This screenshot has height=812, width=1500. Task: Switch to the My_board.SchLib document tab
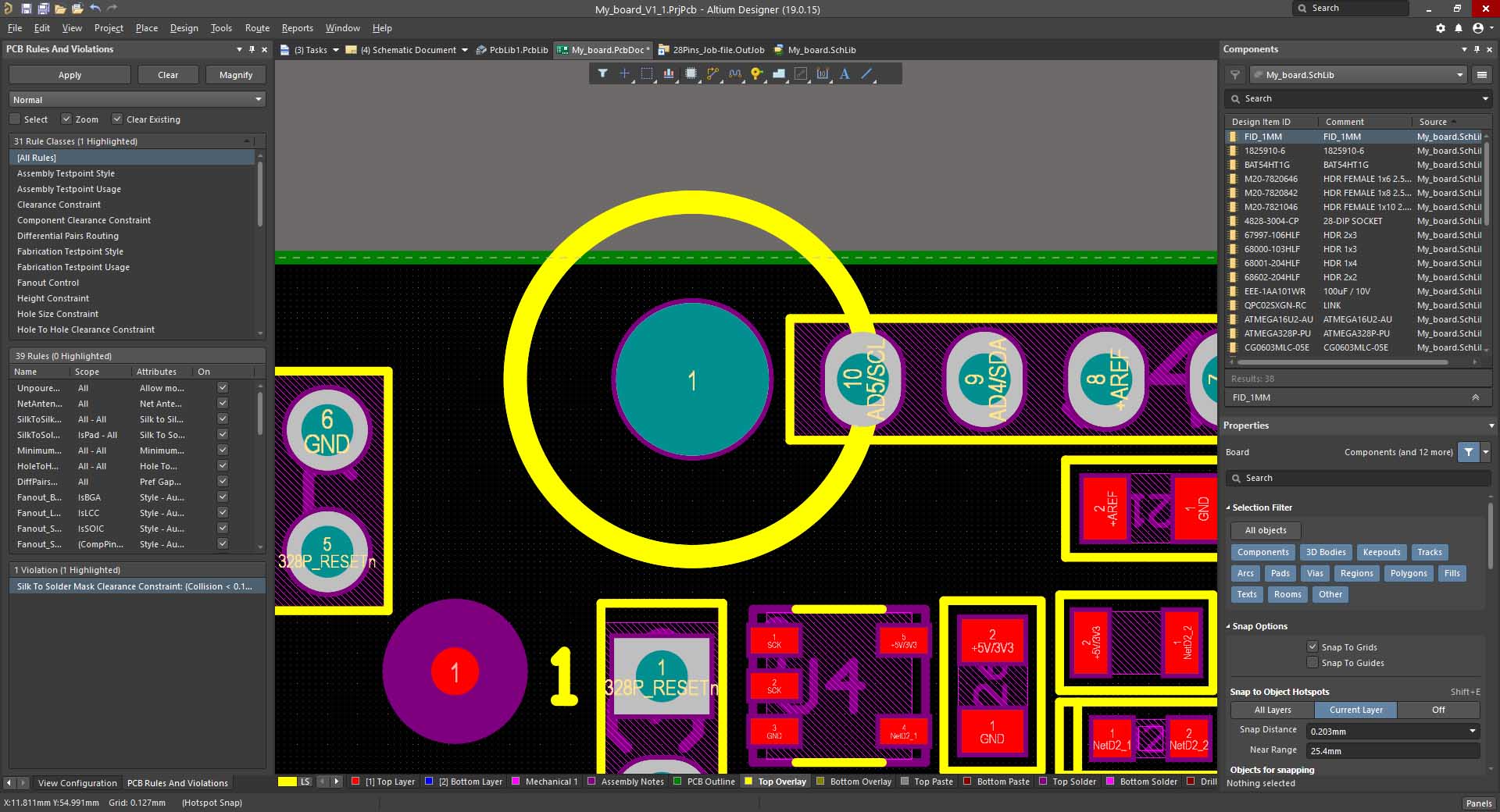pyautogui.click(x=820, y=50)
